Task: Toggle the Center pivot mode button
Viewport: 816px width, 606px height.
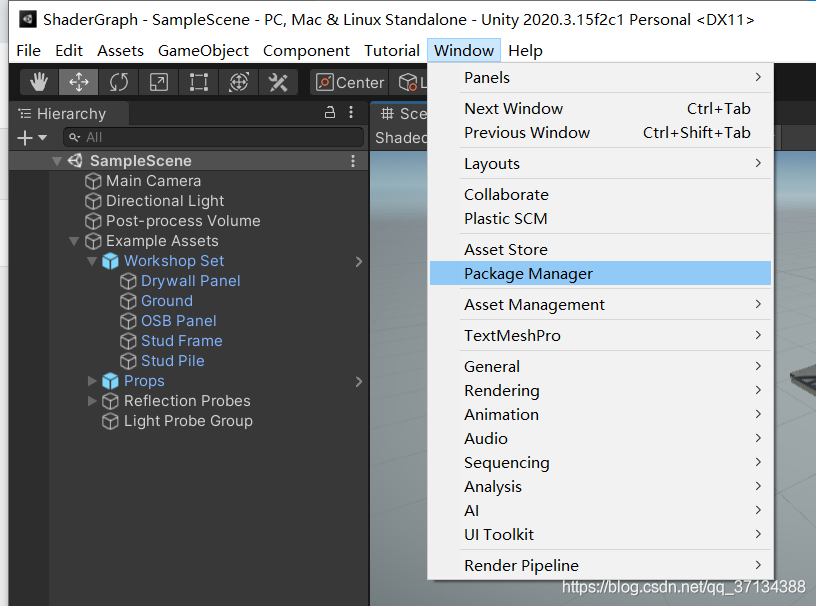Action: [350, 82]
